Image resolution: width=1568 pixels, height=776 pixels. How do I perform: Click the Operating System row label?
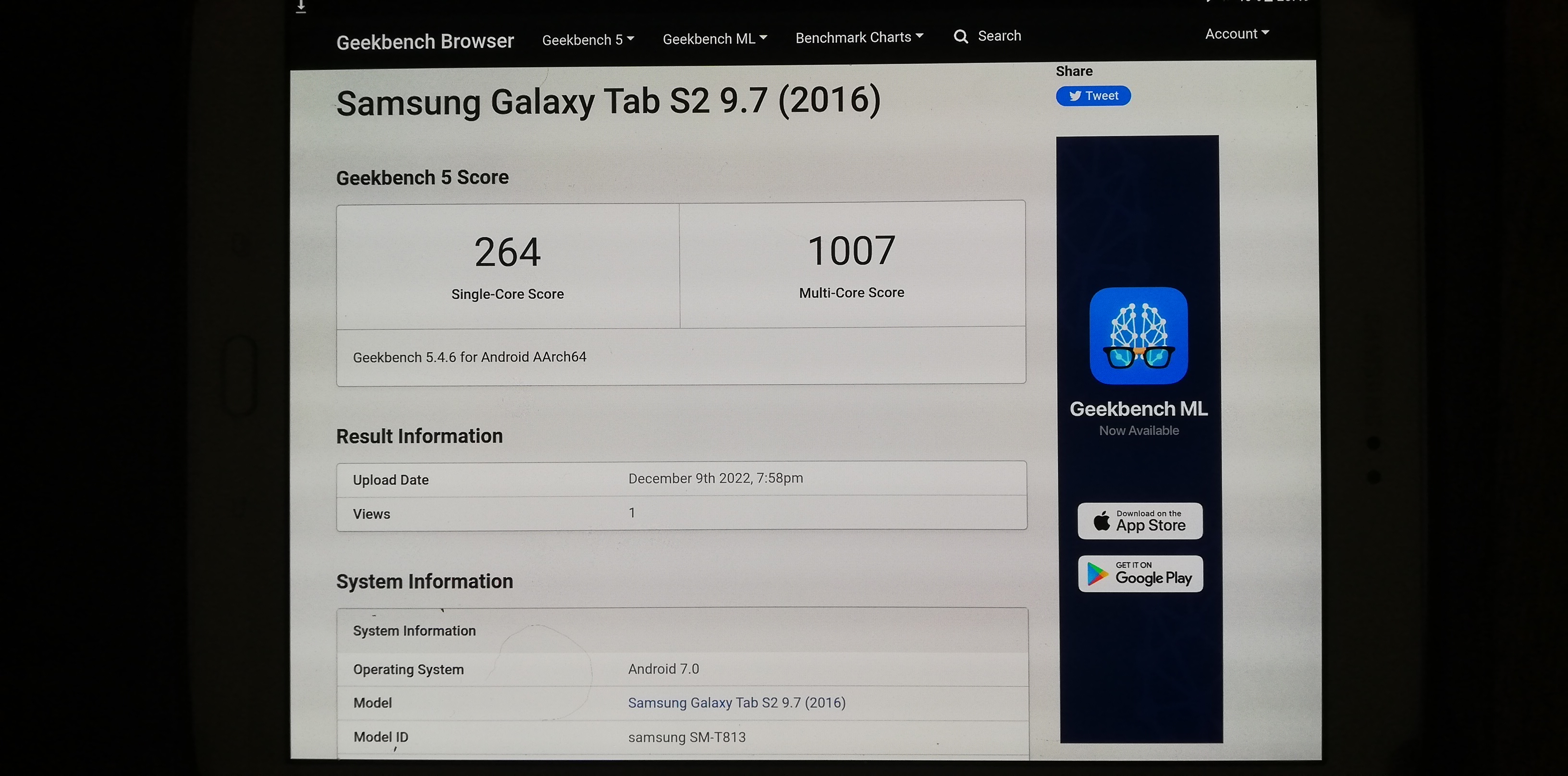408,669
